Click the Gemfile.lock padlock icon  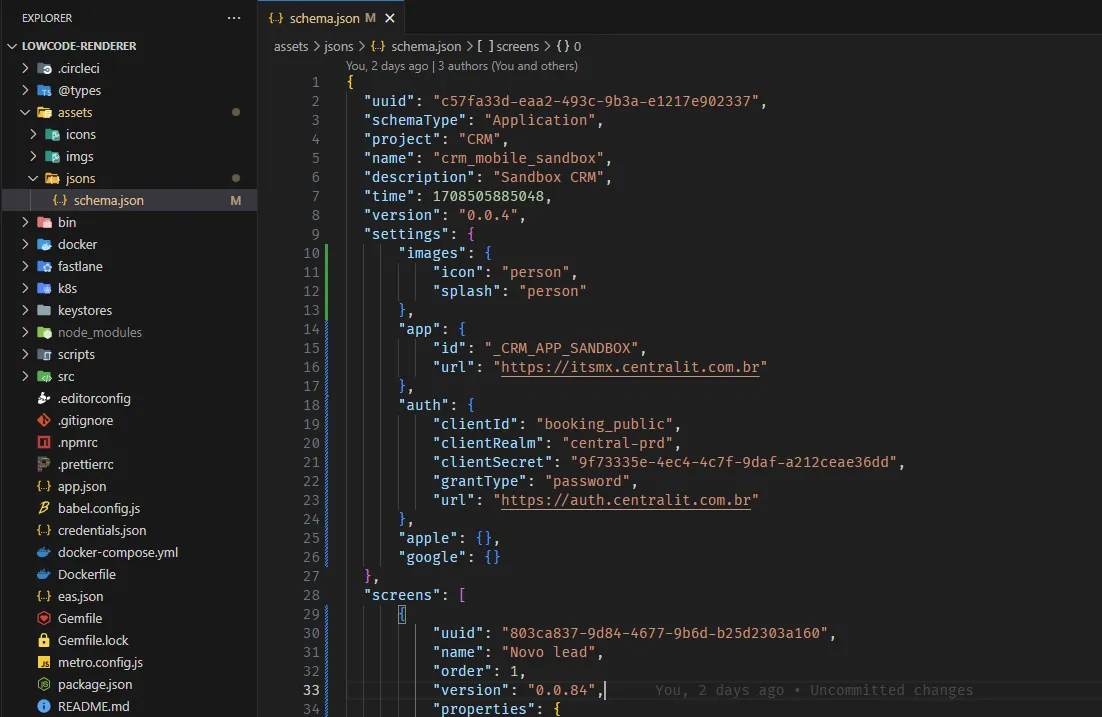click(x=44, y=640)
